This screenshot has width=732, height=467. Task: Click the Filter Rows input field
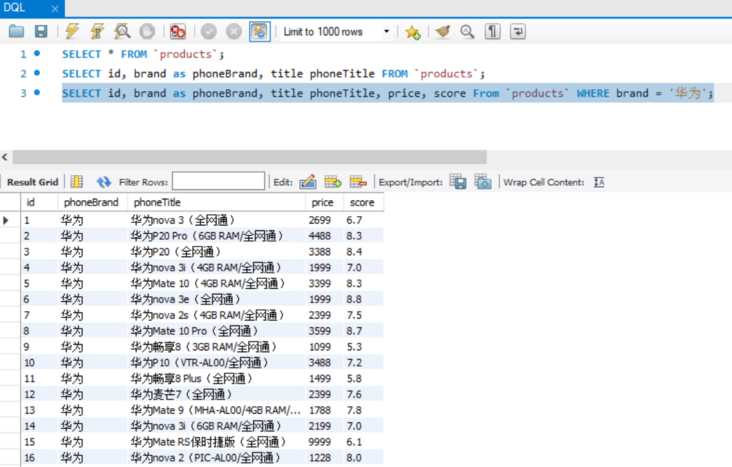coord(218,182)
